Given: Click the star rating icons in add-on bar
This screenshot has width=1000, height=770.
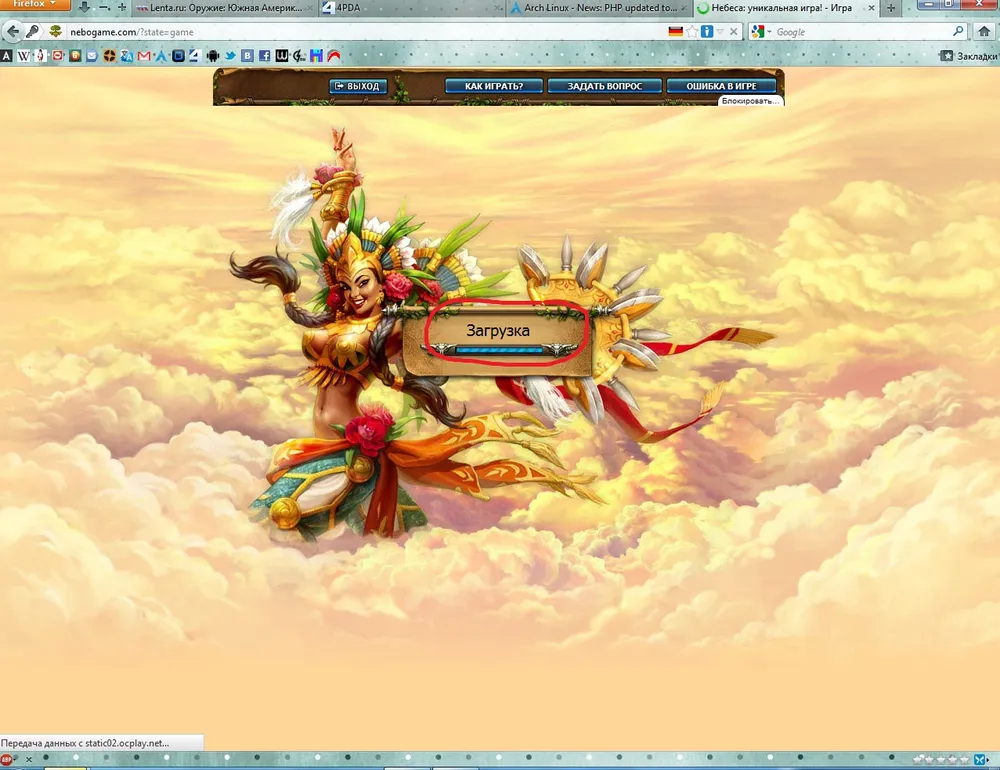Looking at the screenshot, I should [941, 760].
